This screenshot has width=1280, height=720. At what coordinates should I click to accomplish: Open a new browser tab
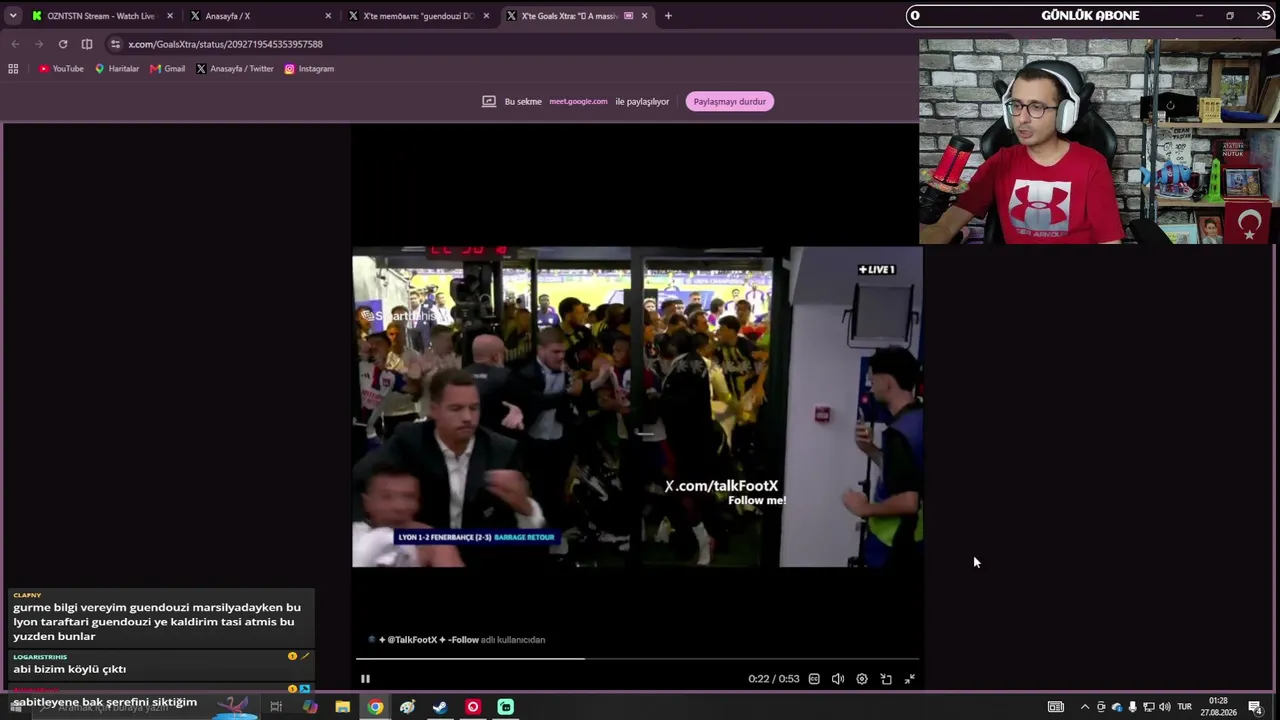[x=668, y=16]
